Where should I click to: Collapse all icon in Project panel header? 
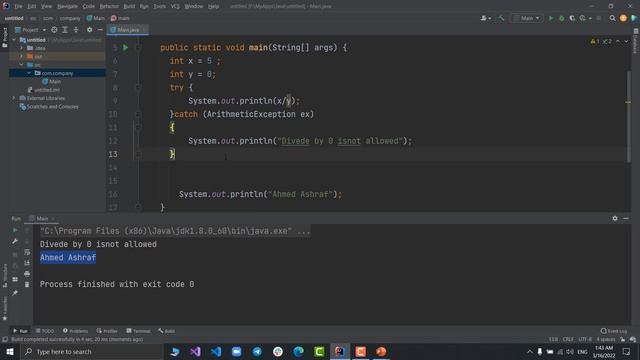76,30
